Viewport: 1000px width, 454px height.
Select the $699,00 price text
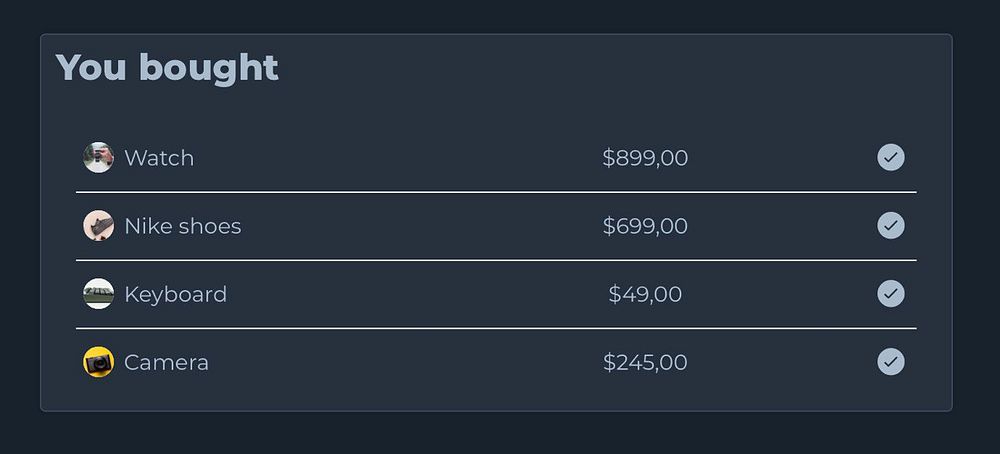(x=645, y=226)
